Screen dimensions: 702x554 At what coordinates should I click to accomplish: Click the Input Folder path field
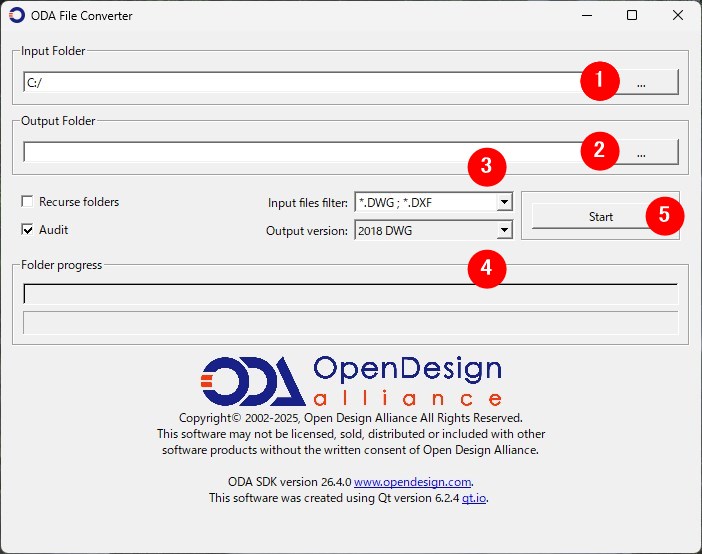coord(313,82)
